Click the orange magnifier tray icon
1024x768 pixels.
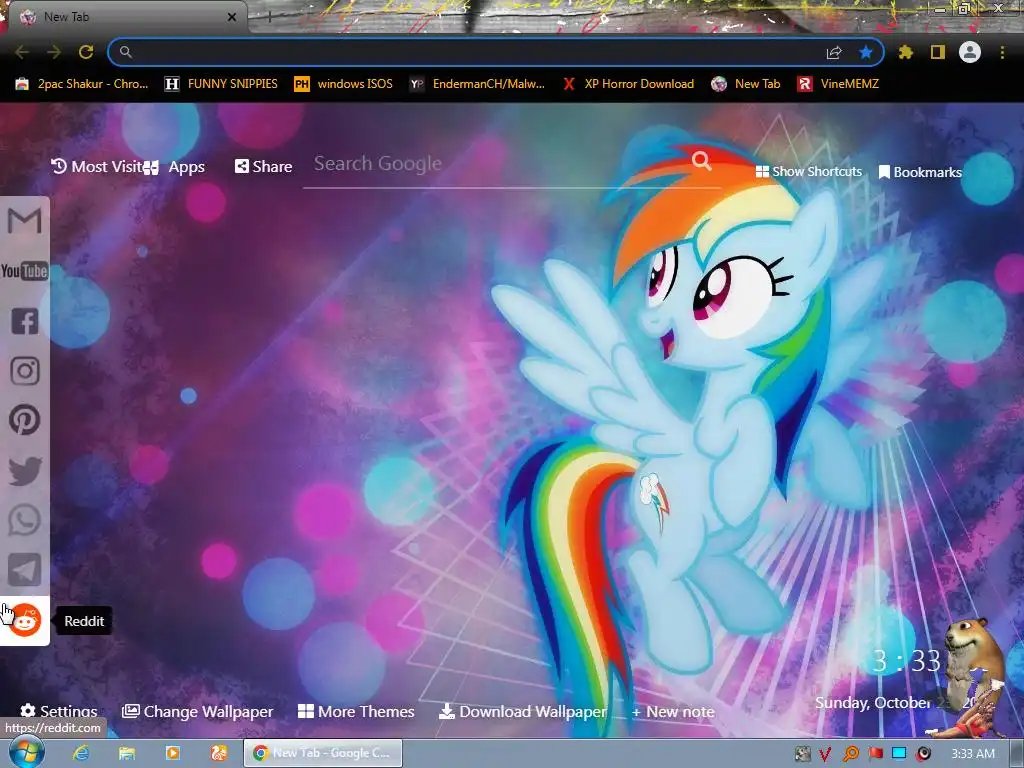coord(851,754)
